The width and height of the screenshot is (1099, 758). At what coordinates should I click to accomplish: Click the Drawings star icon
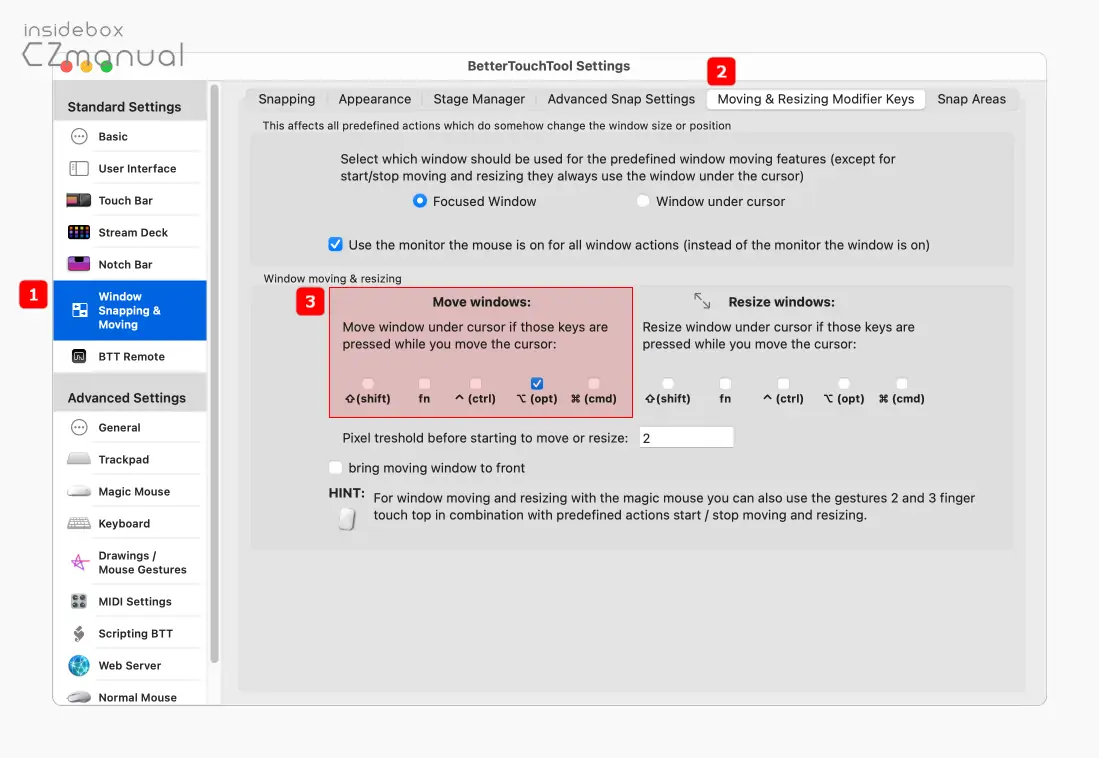pyautogui.click(x=79, y=562)
